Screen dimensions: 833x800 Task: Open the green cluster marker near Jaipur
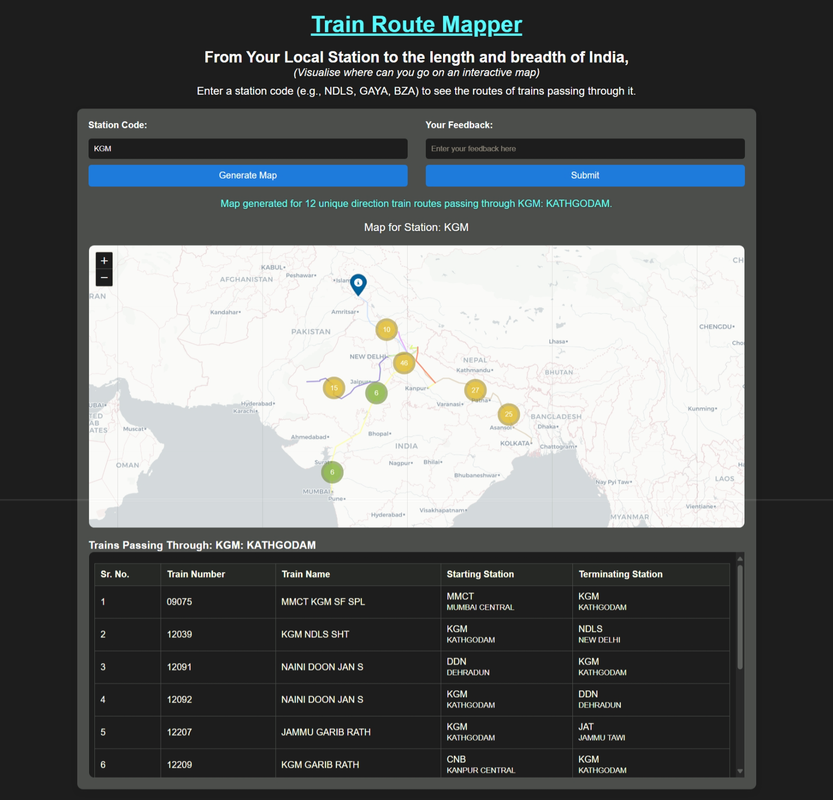377,393
